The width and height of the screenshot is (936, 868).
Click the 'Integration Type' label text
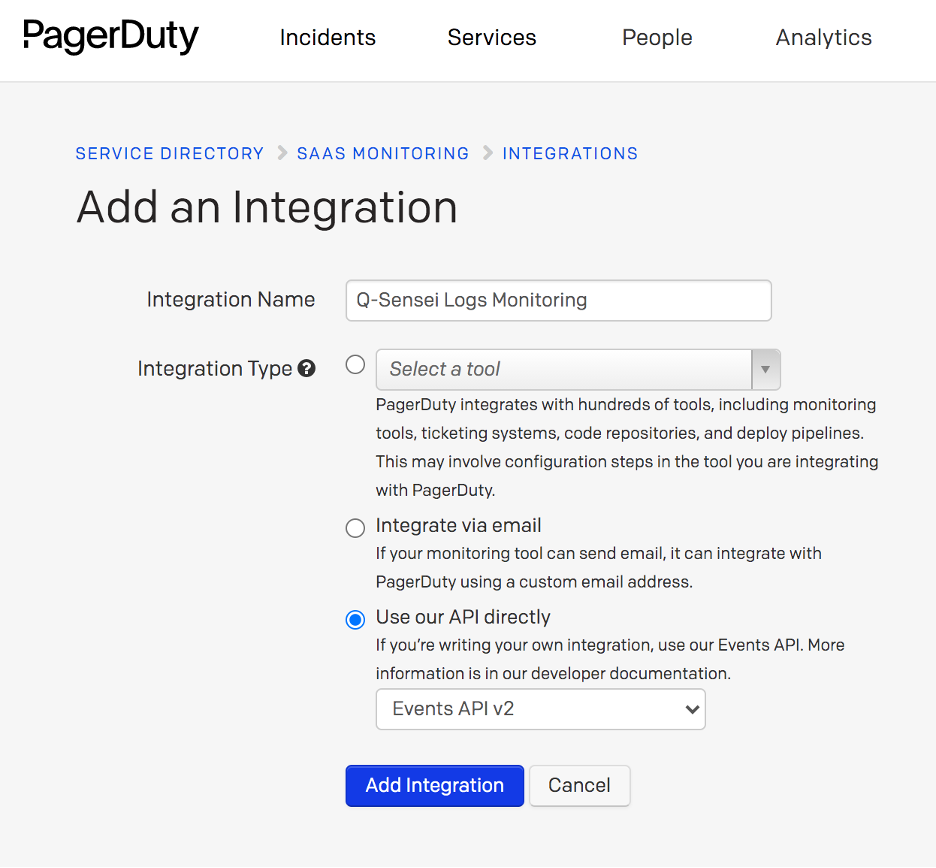pyautogui.click(x=215, y=369)
